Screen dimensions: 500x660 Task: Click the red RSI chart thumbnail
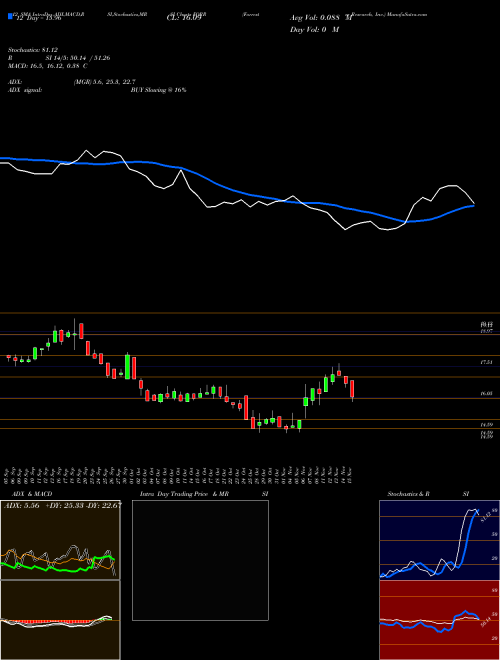coord(439,620)
